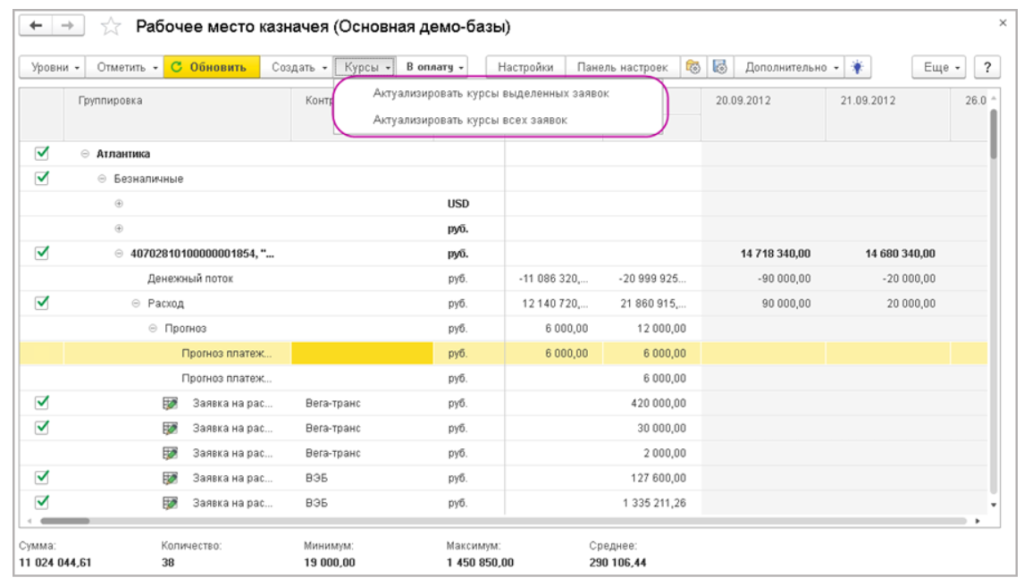The width and height of the screenshot is (1024, 586).
Task: Click the Максимум value 1 450 850,00
Action: pyautogui.click(x=480, y=562)
